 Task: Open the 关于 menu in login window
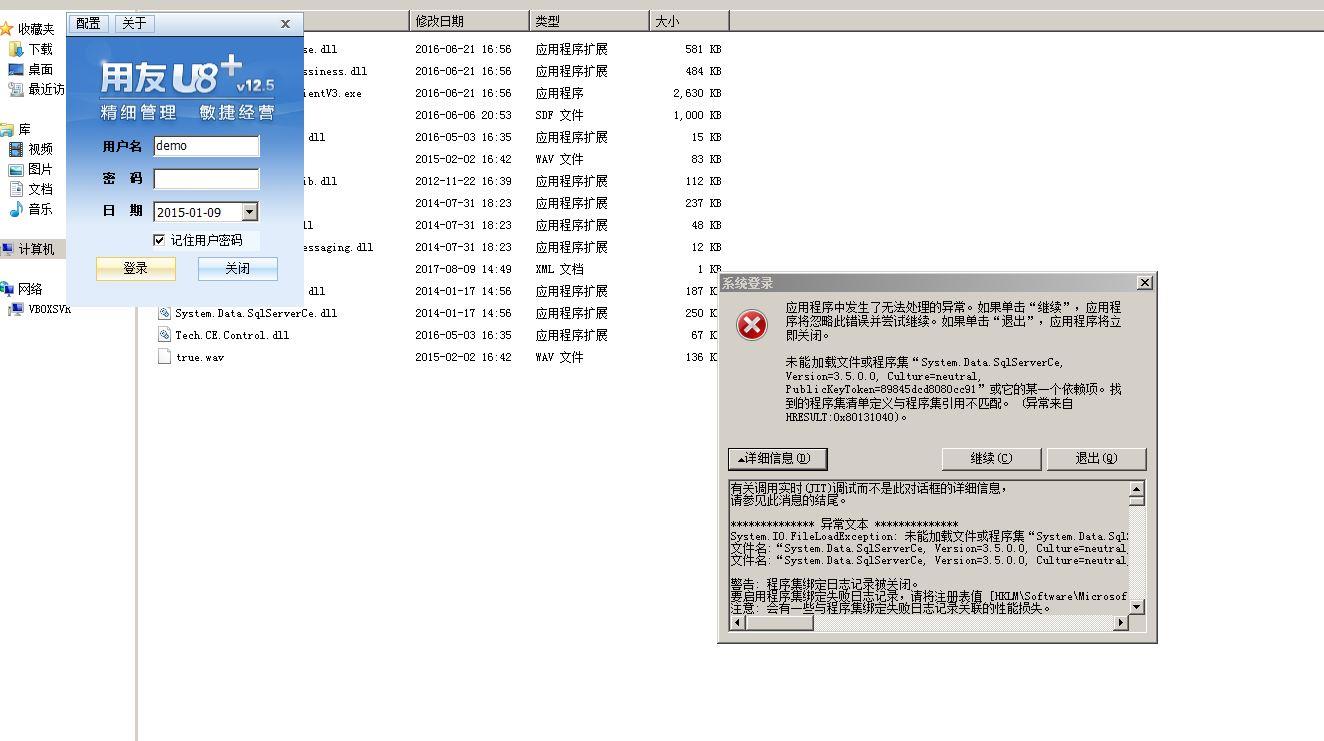[x=134, y=23]
